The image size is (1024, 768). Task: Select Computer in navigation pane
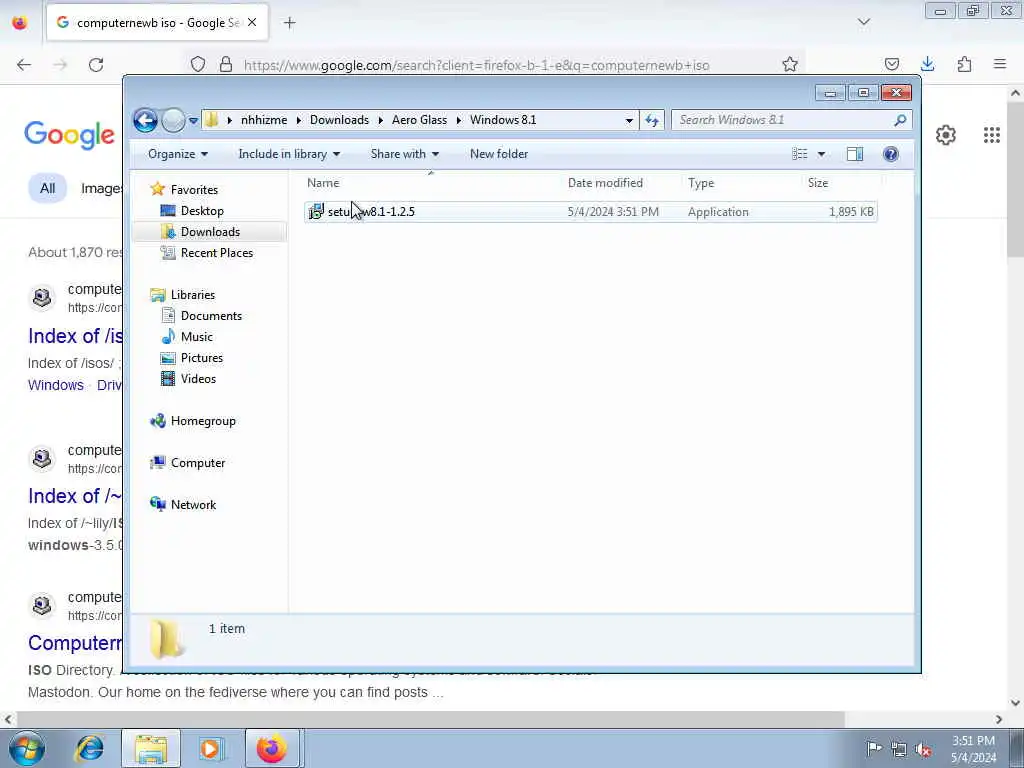tap(198, 463)
